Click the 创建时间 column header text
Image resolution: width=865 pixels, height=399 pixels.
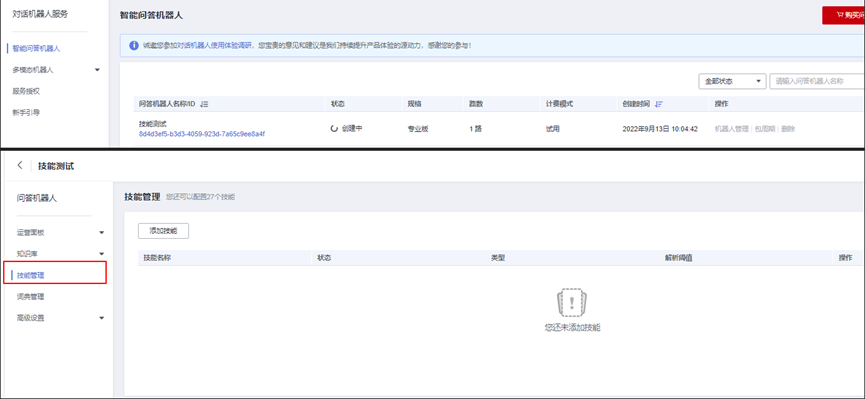pyautogui.click(x=637, y=104)
